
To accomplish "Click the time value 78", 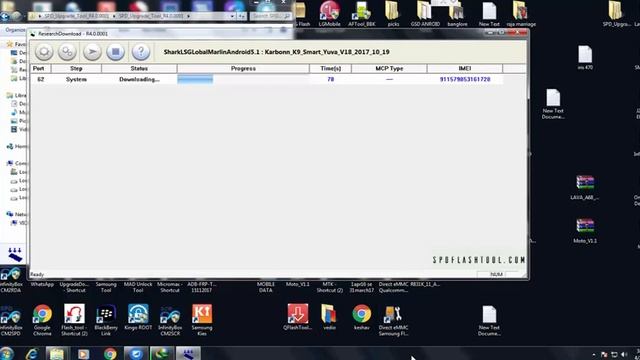I will click(331, 79).
